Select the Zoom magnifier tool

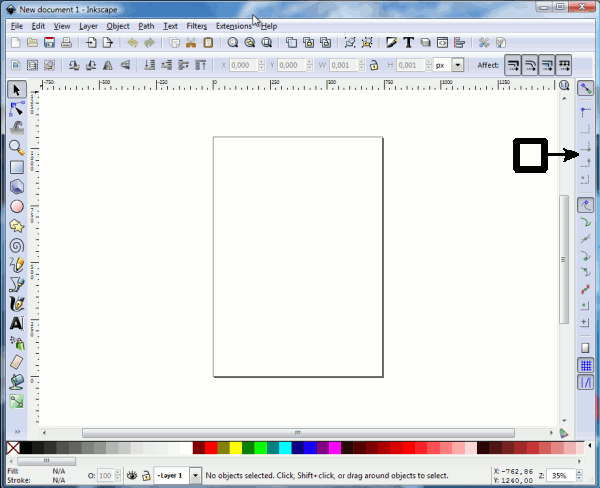click(x=17, y=147)
